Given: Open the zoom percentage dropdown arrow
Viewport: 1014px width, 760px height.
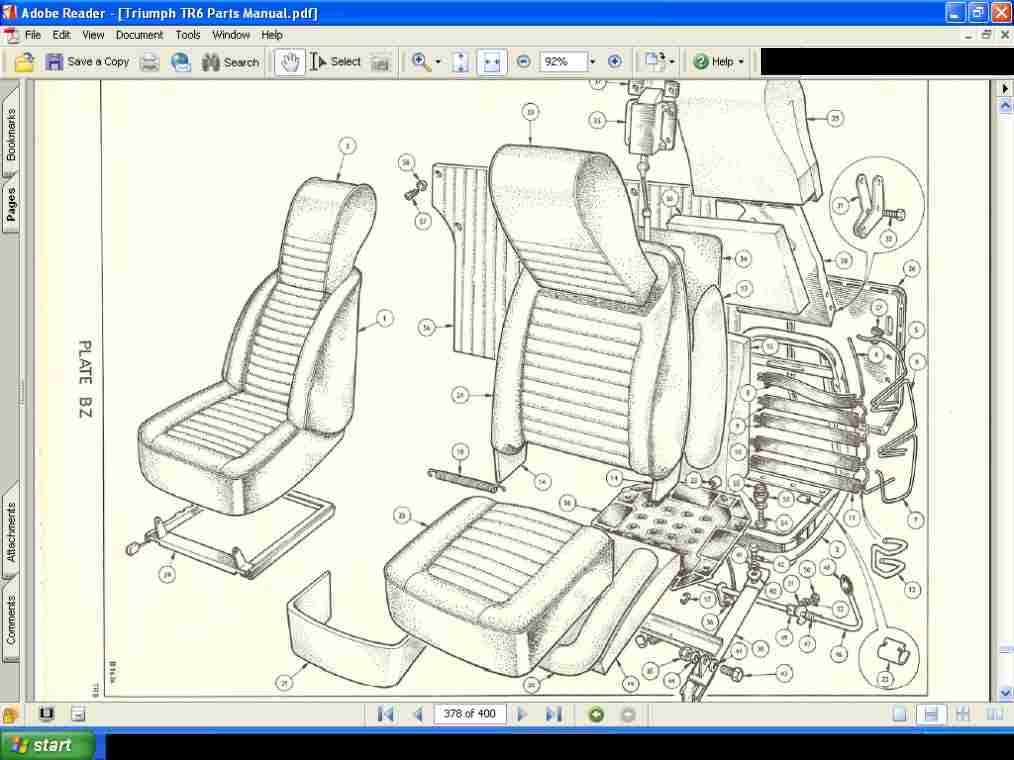Looking at the screenshot, I should pyautogui.click(x=592, y=61).
